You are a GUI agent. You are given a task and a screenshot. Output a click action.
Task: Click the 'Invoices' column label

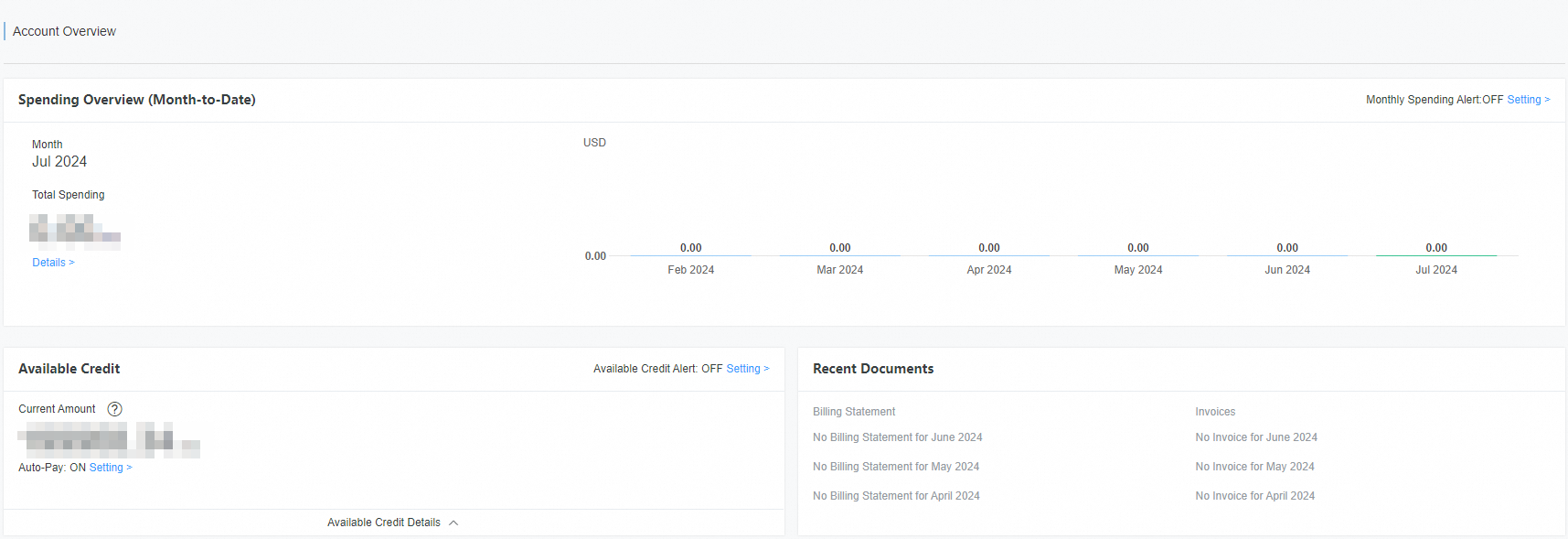click(1215, 412)
